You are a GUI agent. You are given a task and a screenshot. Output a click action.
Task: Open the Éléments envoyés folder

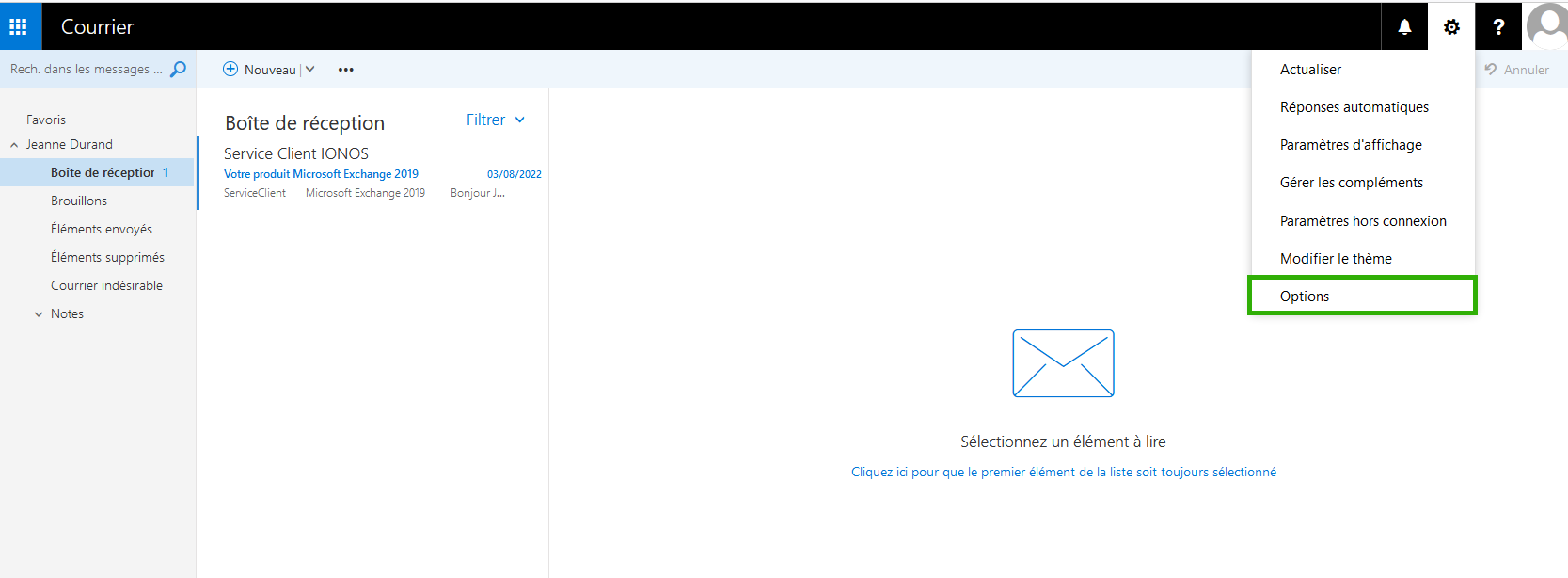tap(102, 229)
